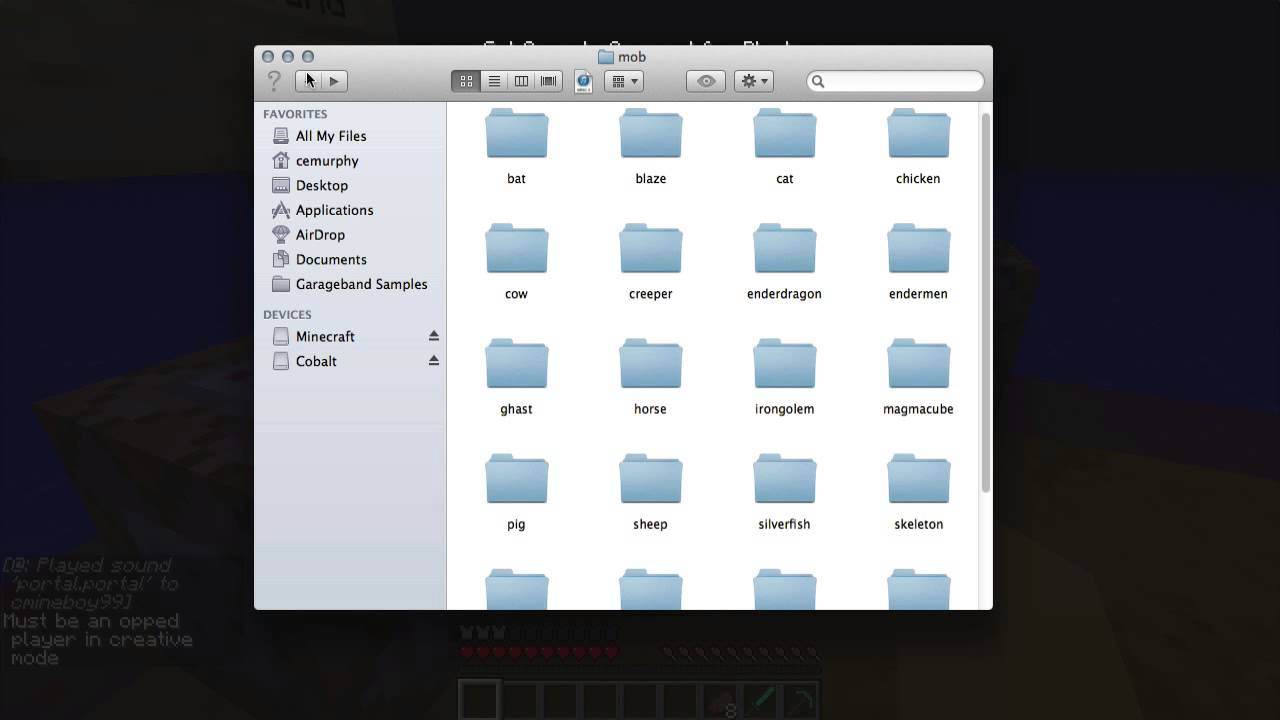Open the Action gear menu

pos(753,81)
